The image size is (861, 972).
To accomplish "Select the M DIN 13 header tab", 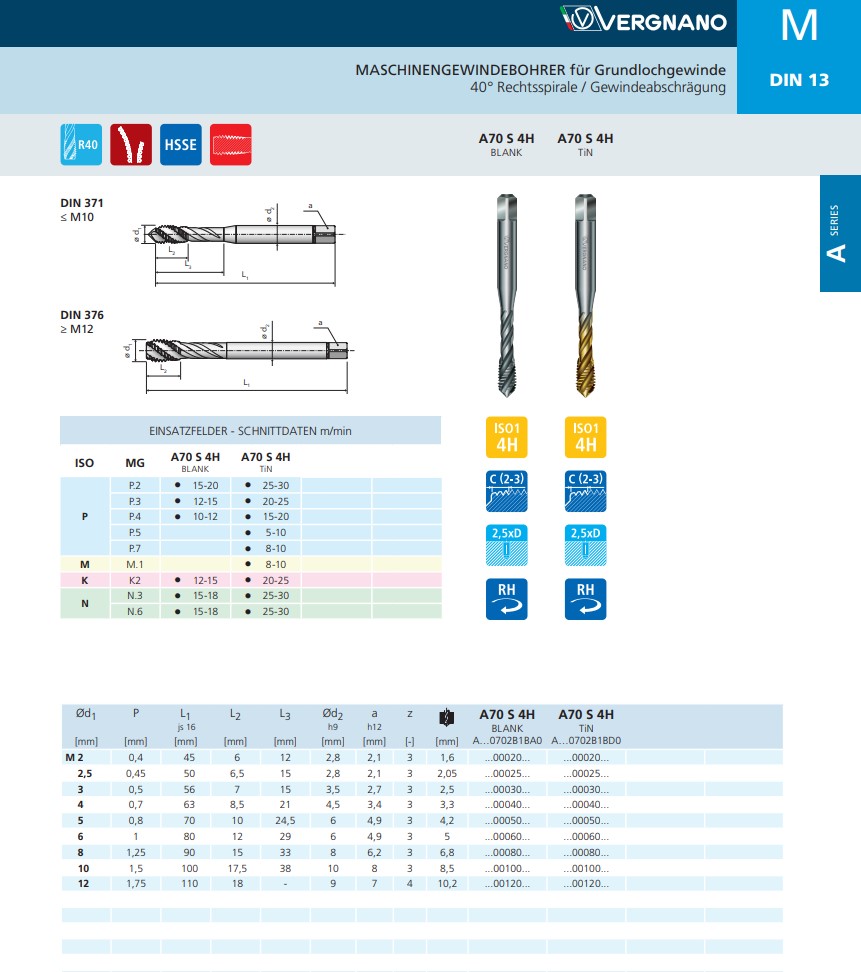I will [x=798, y=56].
